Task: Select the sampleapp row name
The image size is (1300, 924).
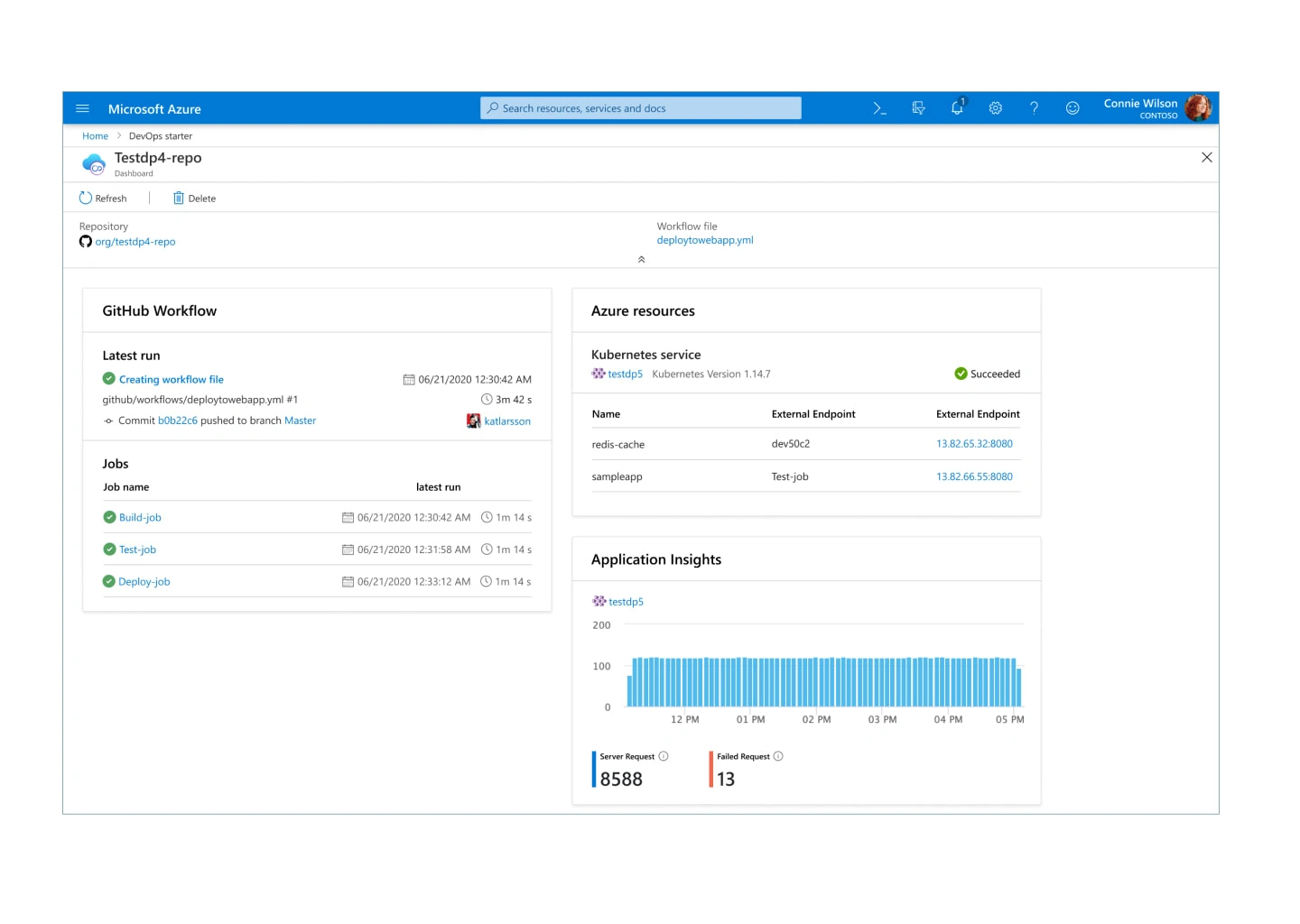Action: 617,477
